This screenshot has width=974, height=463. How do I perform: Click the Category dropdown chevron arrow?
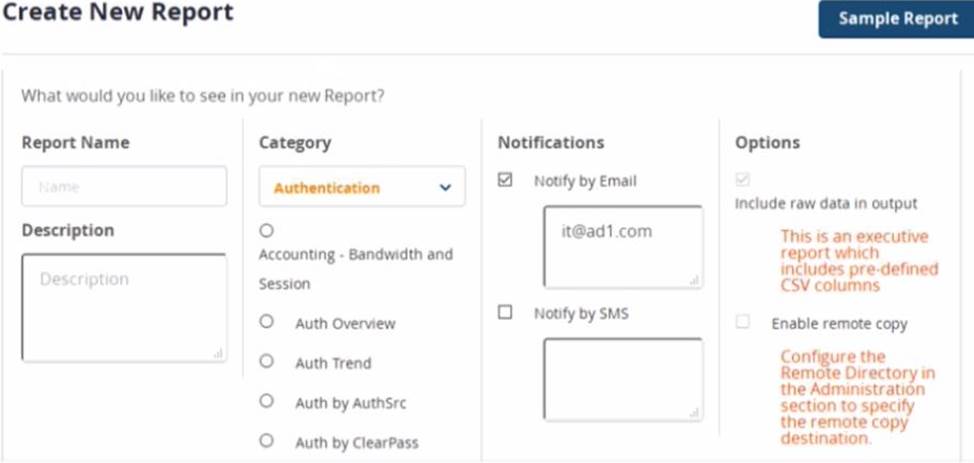click(446, 187)
